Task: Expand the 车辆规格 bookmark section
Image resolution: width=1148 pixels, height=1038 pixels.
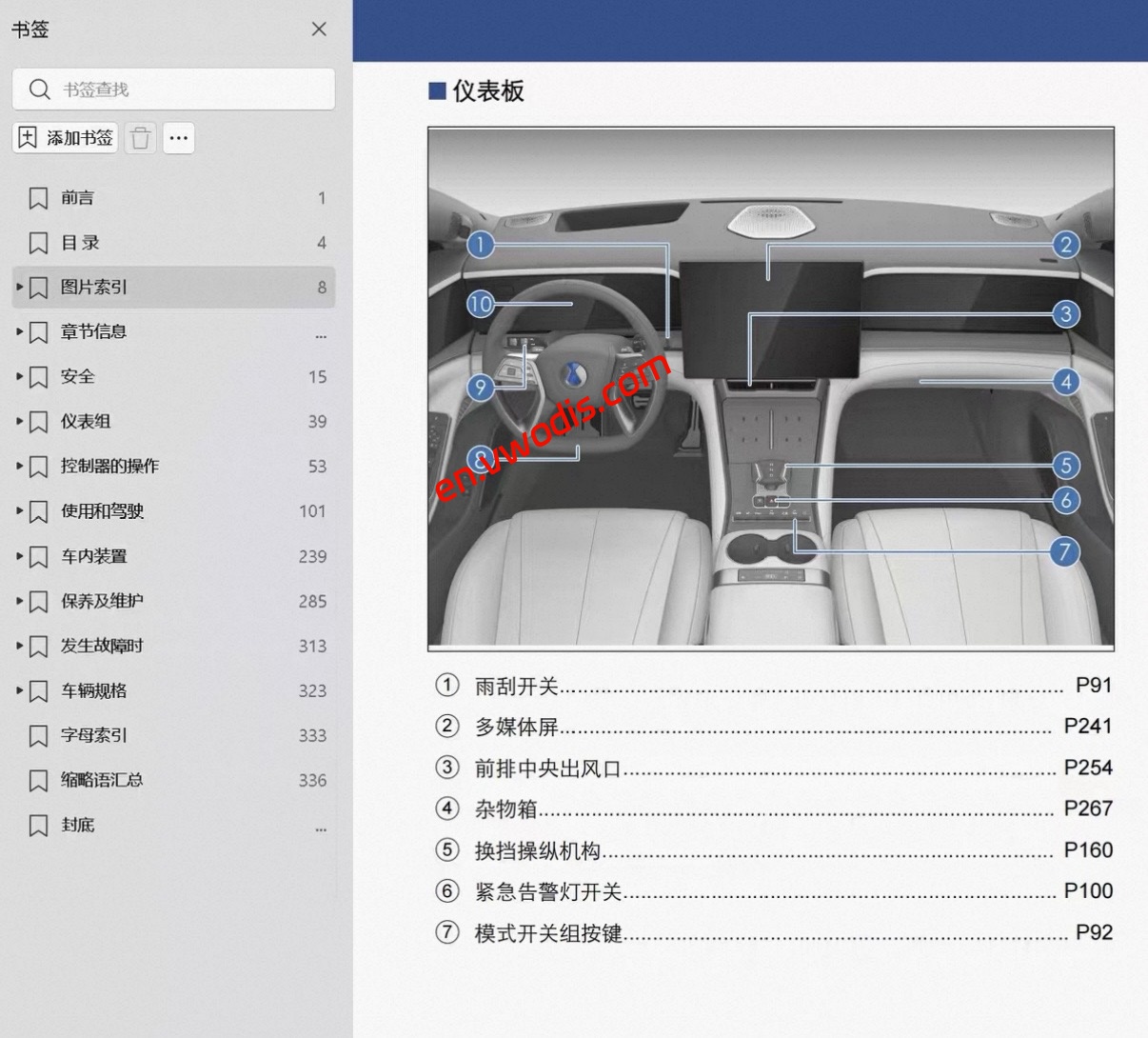Action: (x=19, y=690)
